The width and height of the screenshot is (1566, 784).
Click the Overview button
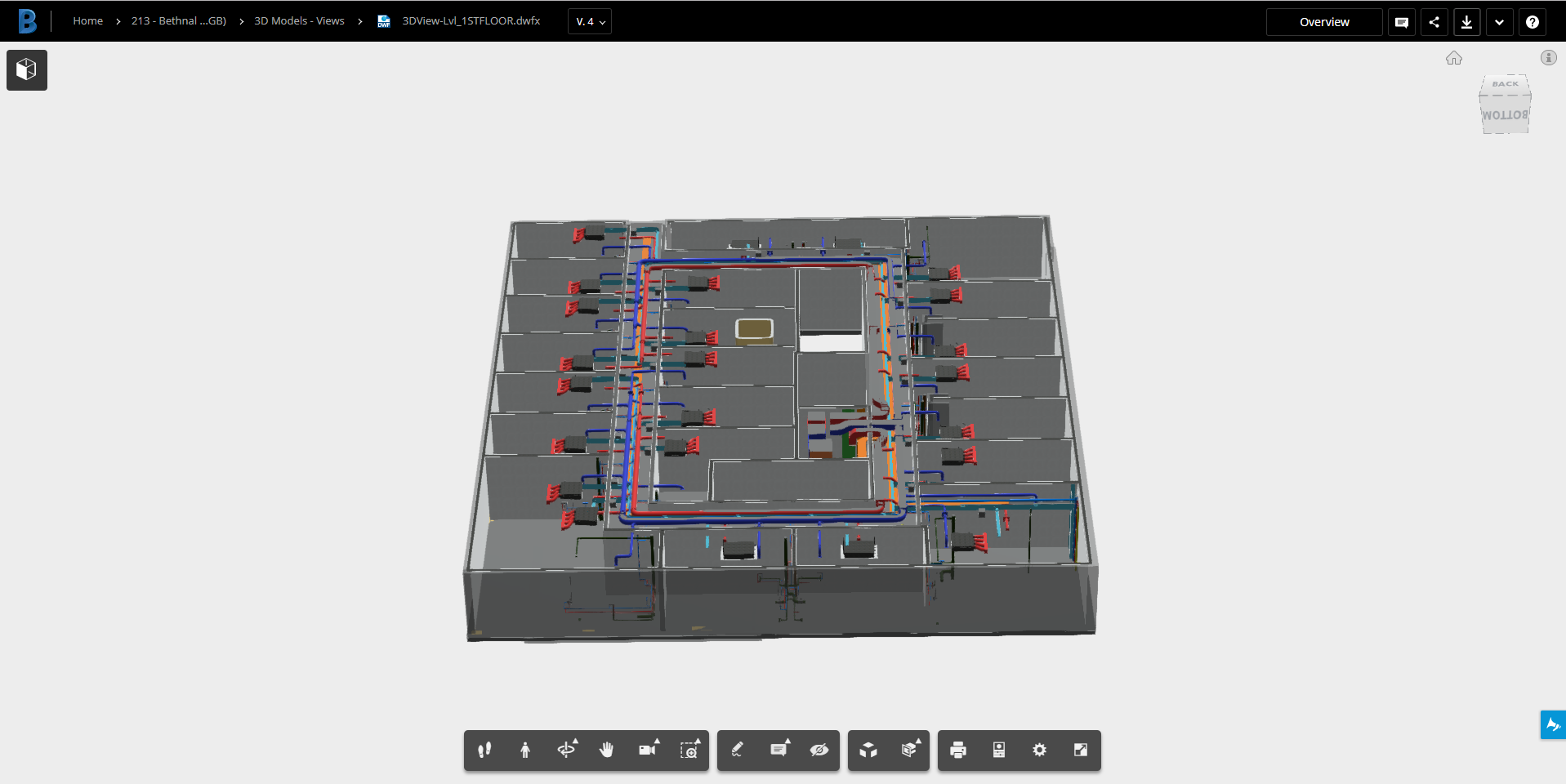[x=1323, y=22]
